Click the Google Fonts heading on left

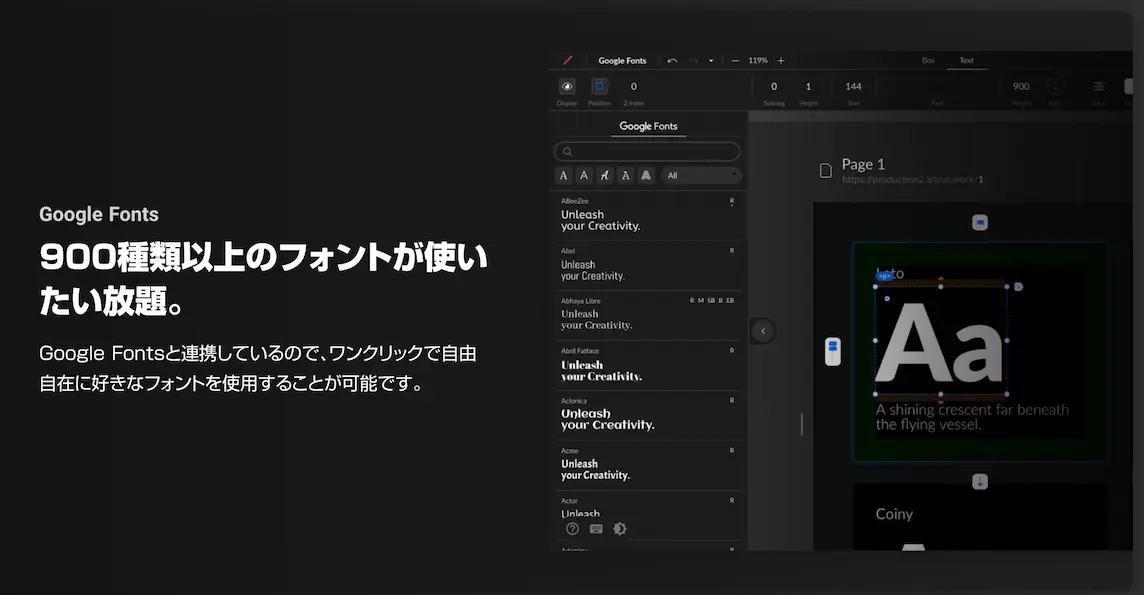coord(99,214)
